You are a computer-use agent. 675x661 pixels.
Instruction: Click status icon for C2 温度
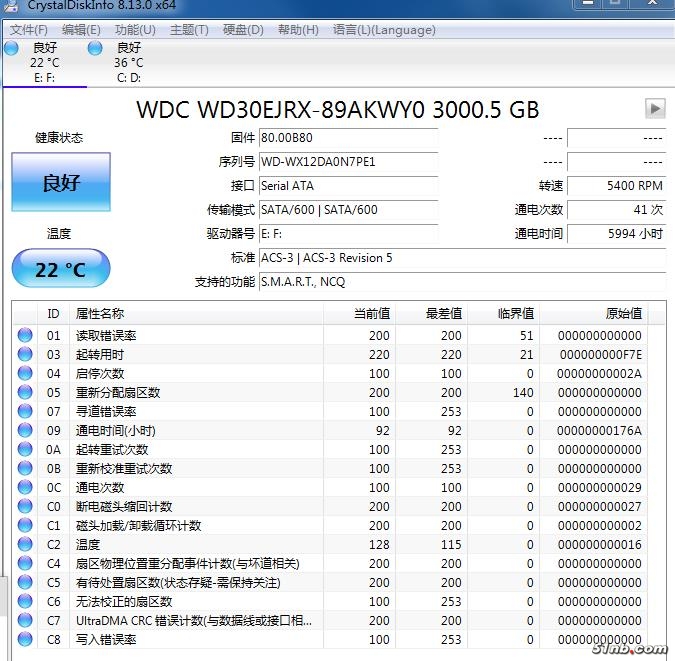[x=25, y=544]
